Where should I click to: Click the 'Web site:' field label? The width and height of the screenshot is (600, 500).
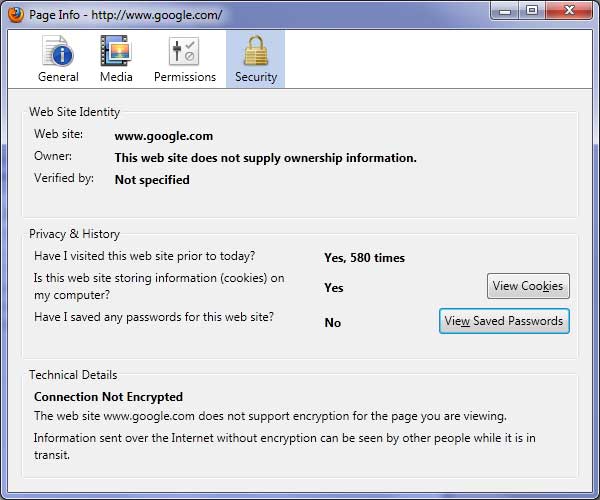pos(59,134)
